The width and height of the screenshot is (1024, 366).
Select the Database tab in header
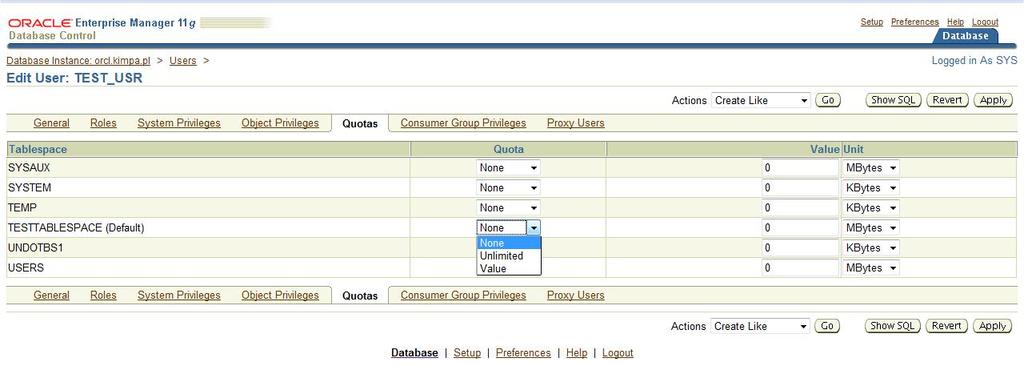(x=965, y=36)
